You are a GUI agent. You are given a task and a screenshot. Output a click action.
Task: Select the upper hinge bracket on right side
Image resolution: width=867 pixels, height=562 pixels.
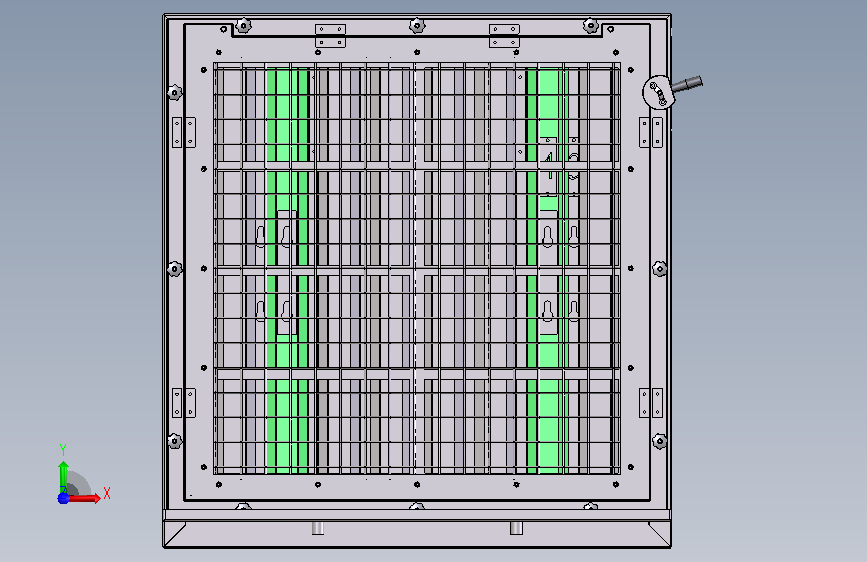[651, 132]
